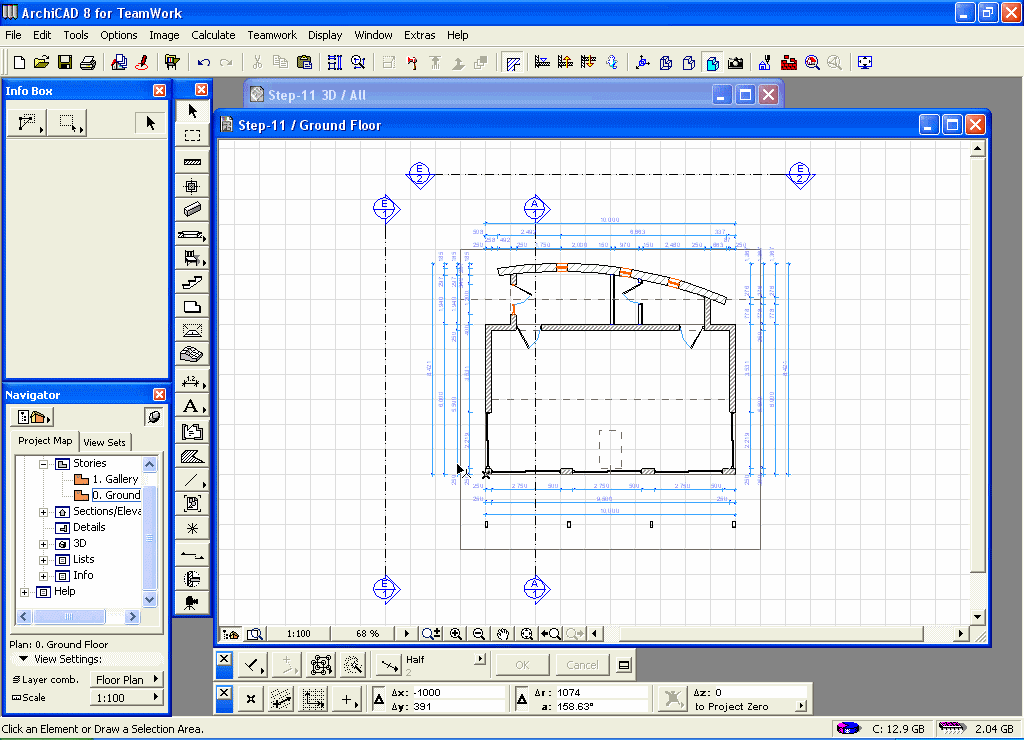Click the Undo arrow in the toolbar
The image size is (1024, 740).
click(x=204, y=62)
